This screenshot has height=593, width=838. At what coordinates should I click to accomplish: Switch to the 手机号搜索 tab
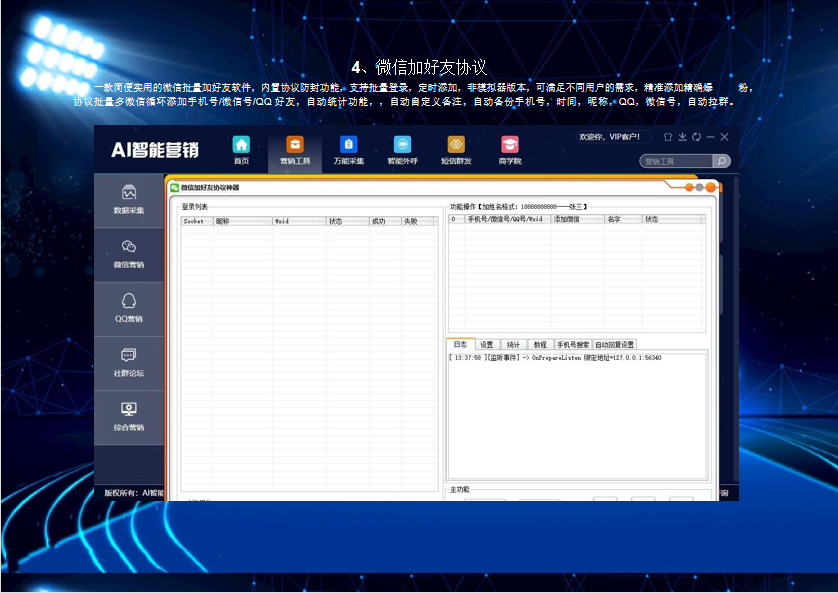pyautogui.click(x=573, y=345)
